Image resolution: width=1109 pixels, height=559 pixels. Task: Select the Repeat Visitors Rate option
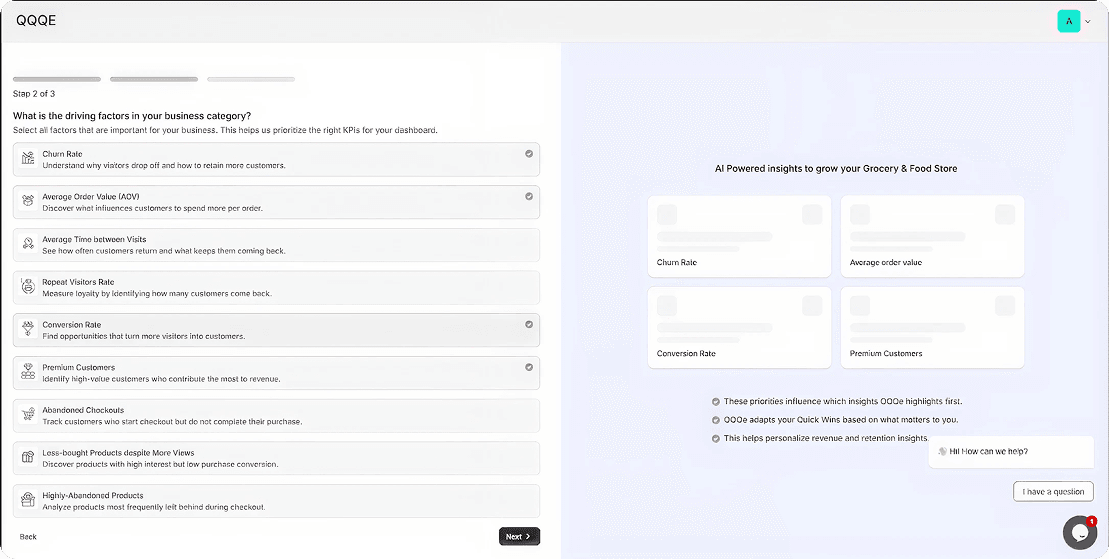coord(277,287)
